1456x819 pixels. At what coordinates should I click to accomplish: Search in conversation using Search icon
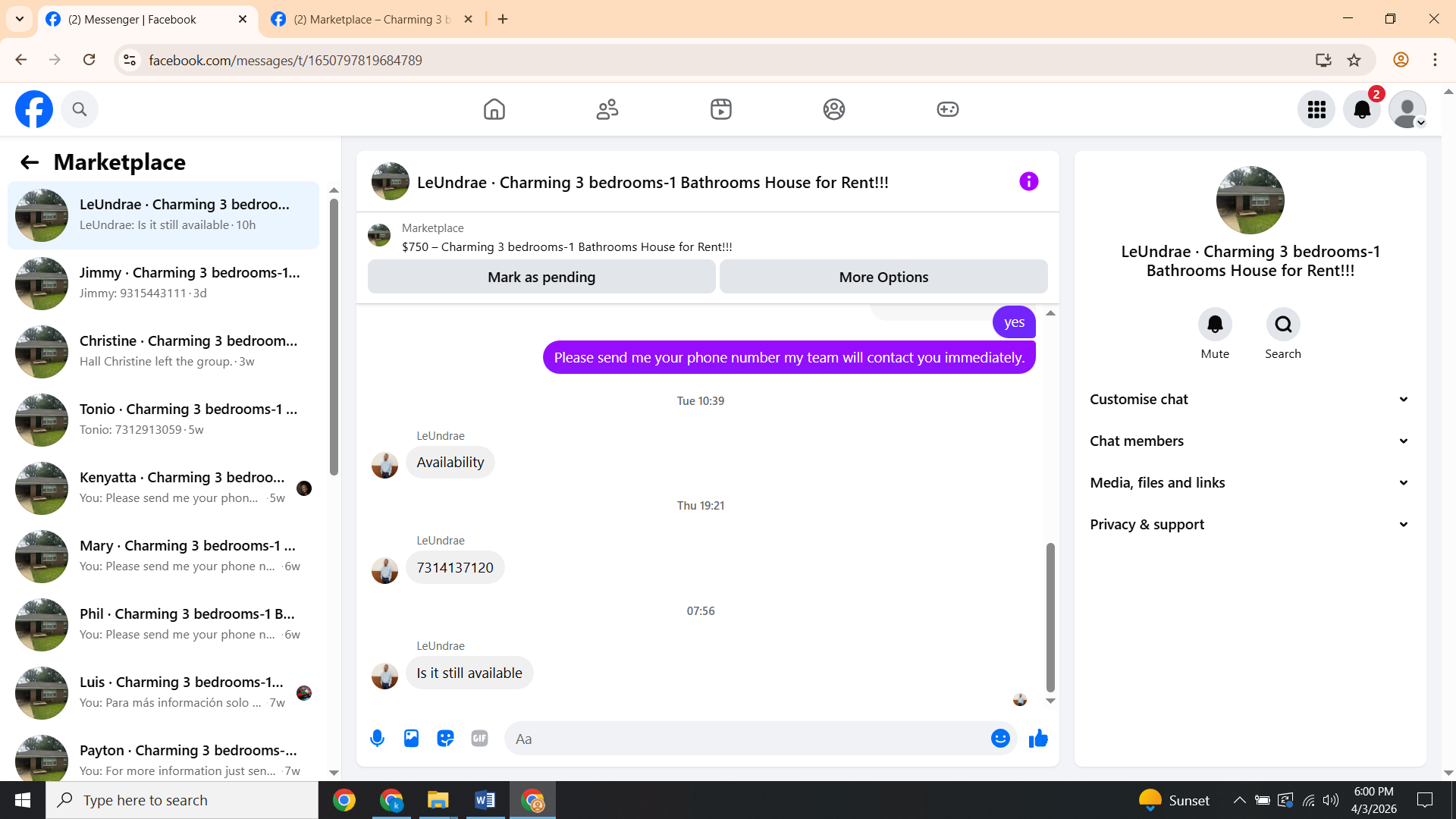[x=1282, y=325]
